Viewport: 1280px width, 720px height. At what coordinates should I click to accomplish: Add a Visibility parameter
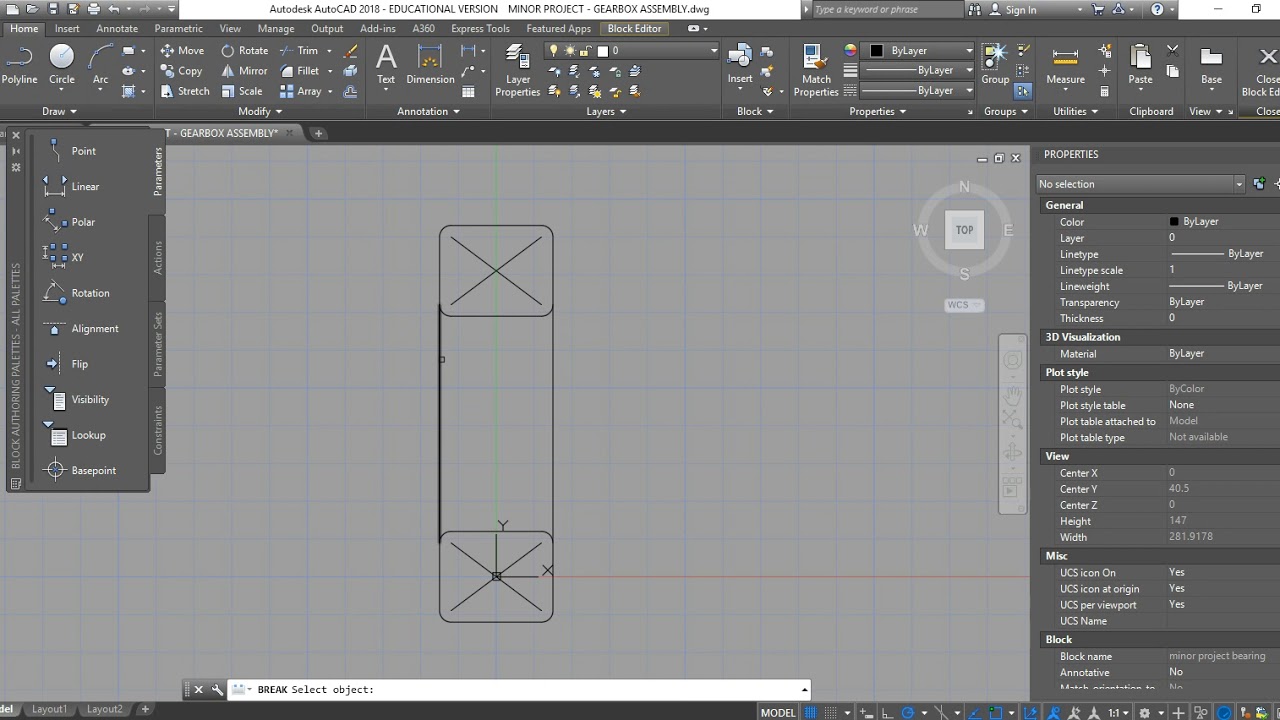click(78, 399)
